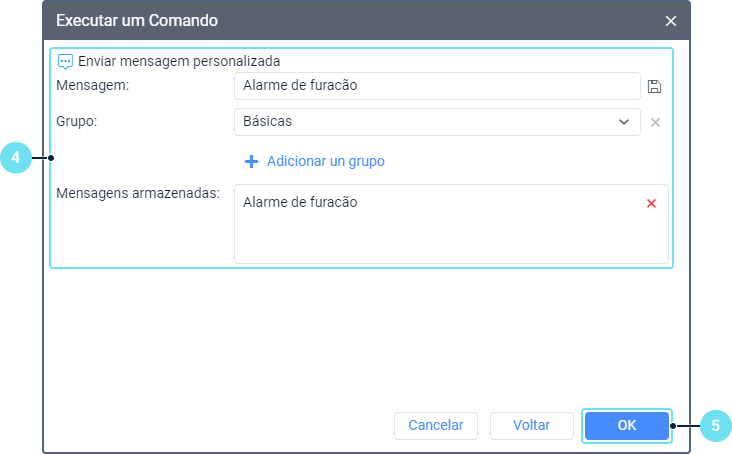Click the save message floppy disk icon
The height and width of the screenshot is (454, 732).
(655, 86)
